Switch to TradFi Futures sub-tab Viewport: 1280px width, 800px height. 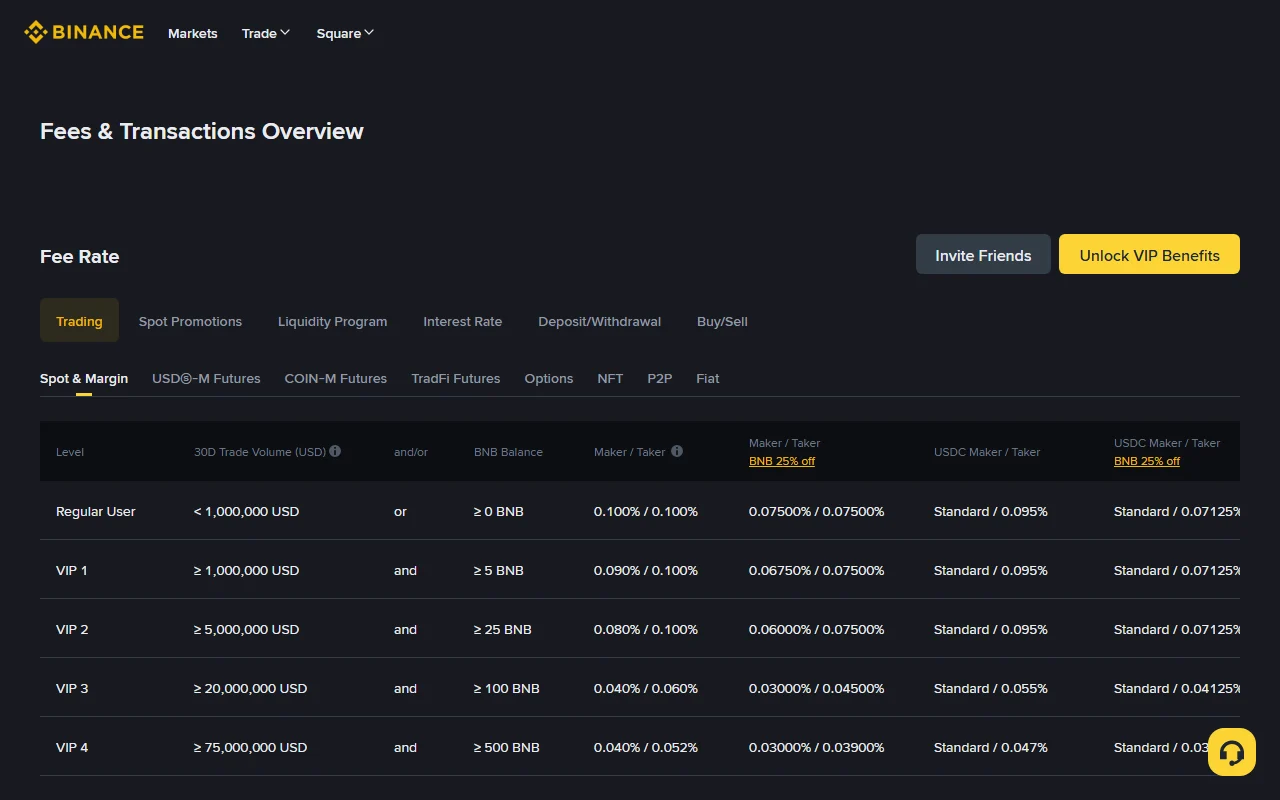[455, 378]
